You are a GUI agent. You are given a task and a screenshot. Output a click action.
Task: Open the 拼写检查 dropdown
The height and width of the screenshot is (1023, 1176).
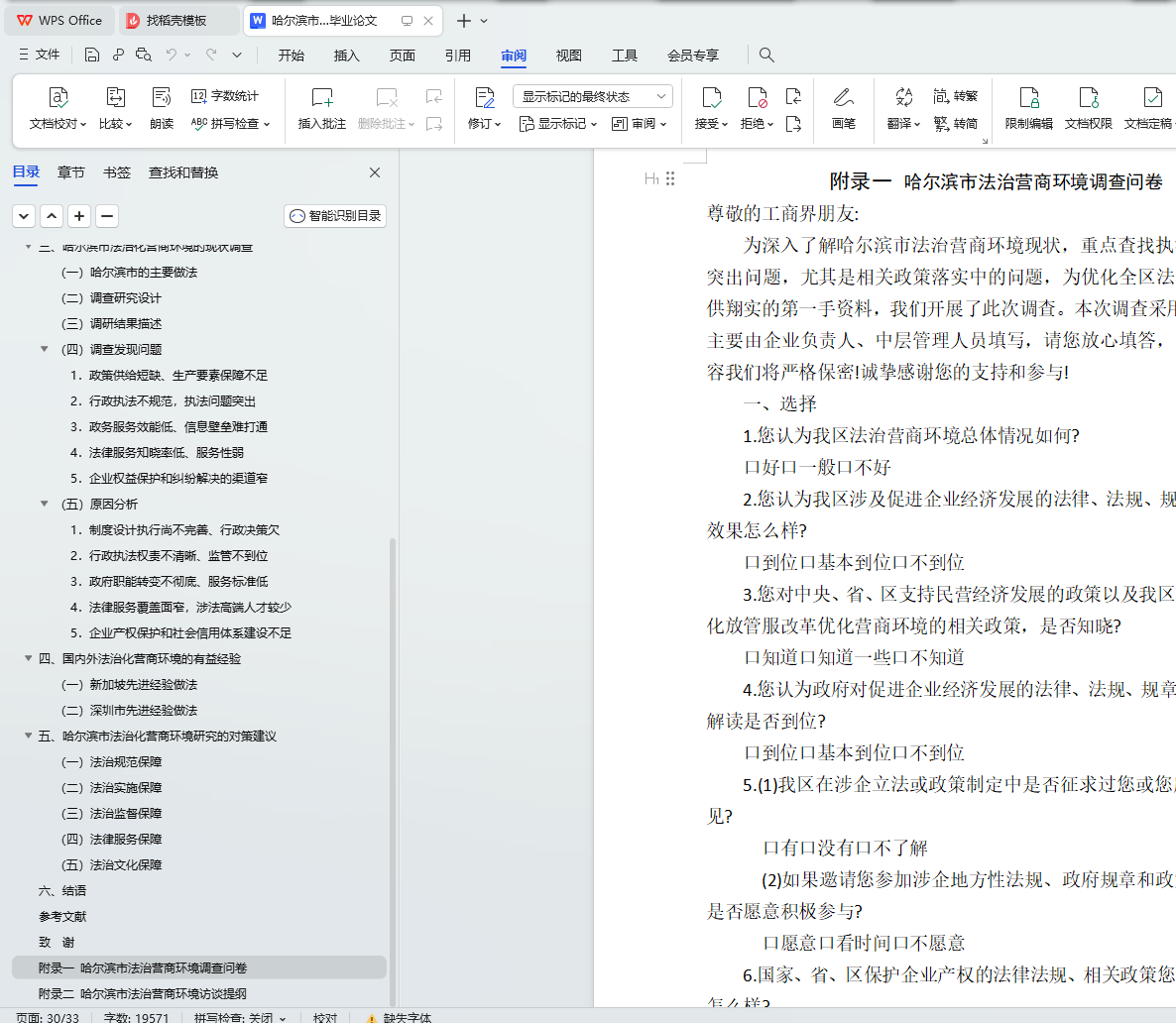(231, 123)
